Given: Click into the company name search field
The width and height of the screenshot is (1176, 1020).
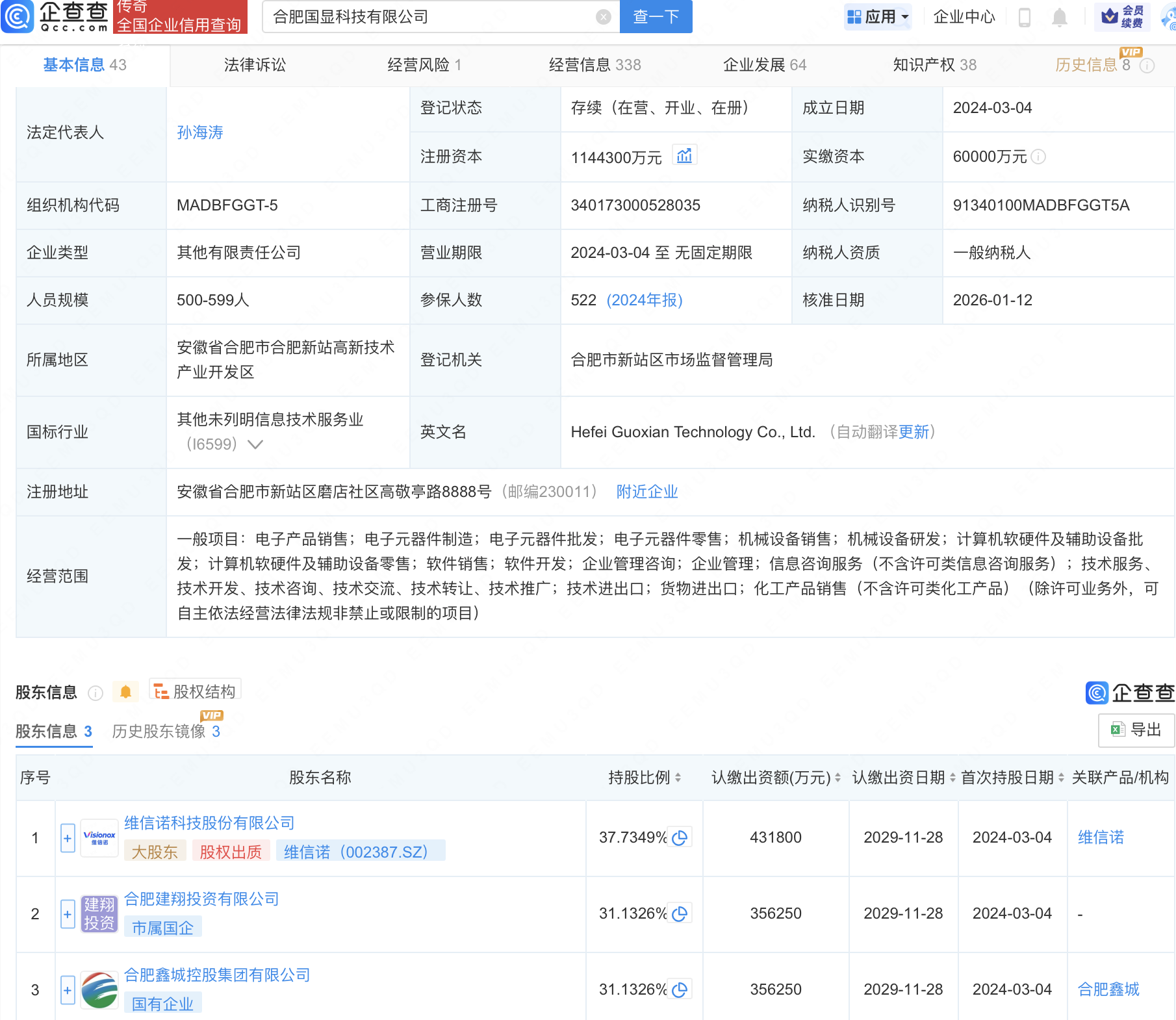Looking at the screenshot, I should [x=429, y=17].
